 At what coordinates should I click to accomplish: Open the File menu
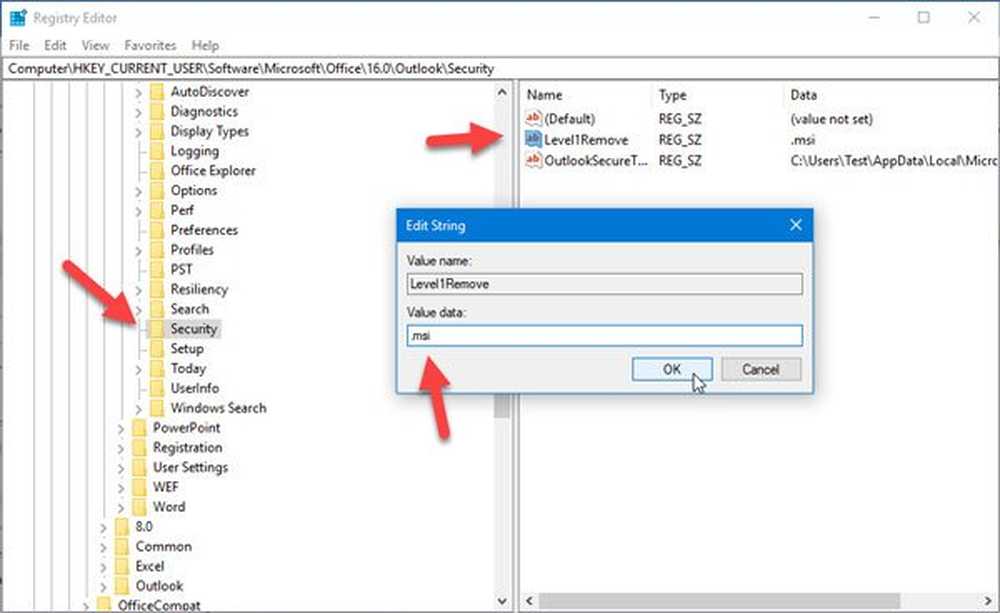click(x=19, y=45)
